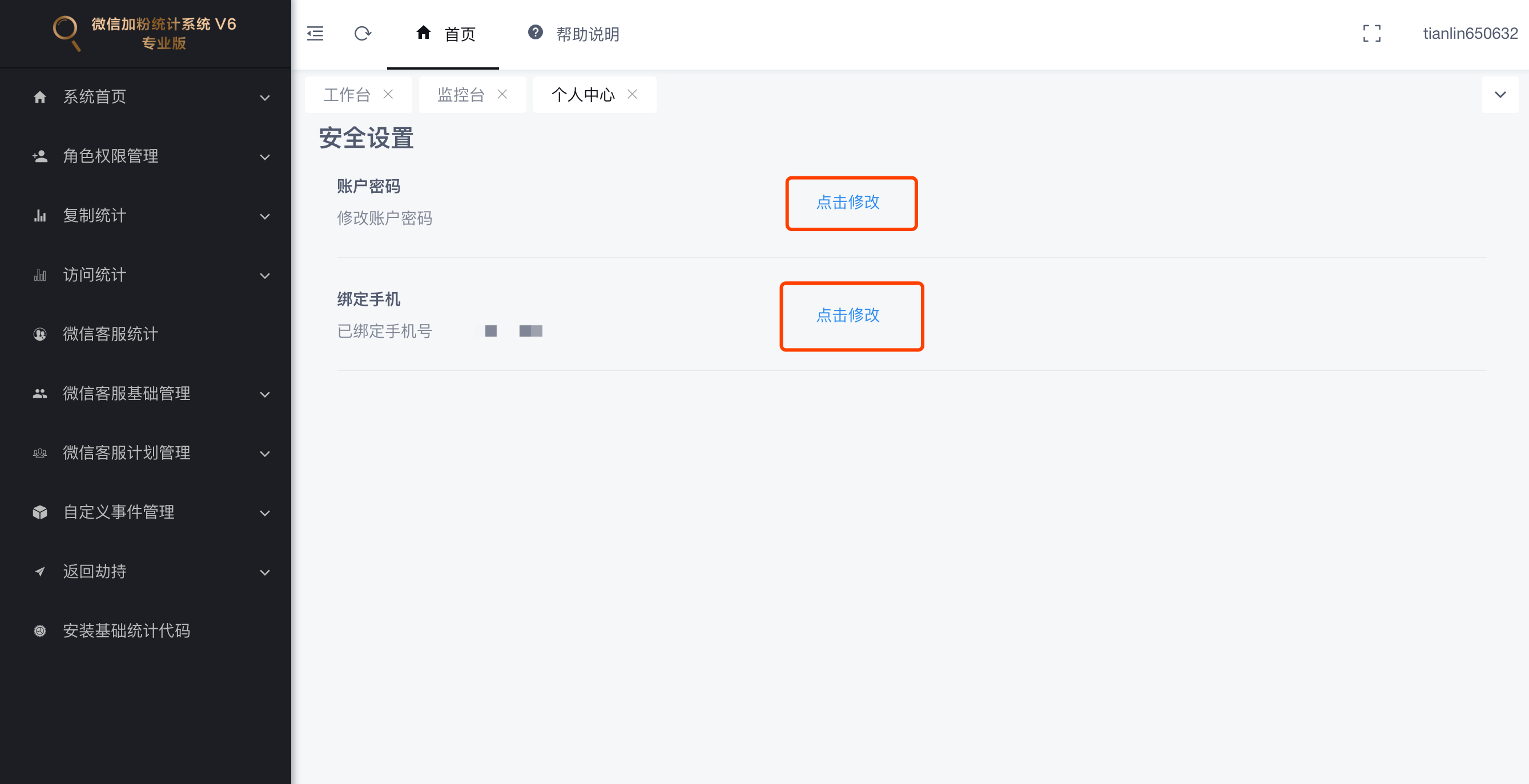Switch to the 监控台 tab

pos(461,95)
